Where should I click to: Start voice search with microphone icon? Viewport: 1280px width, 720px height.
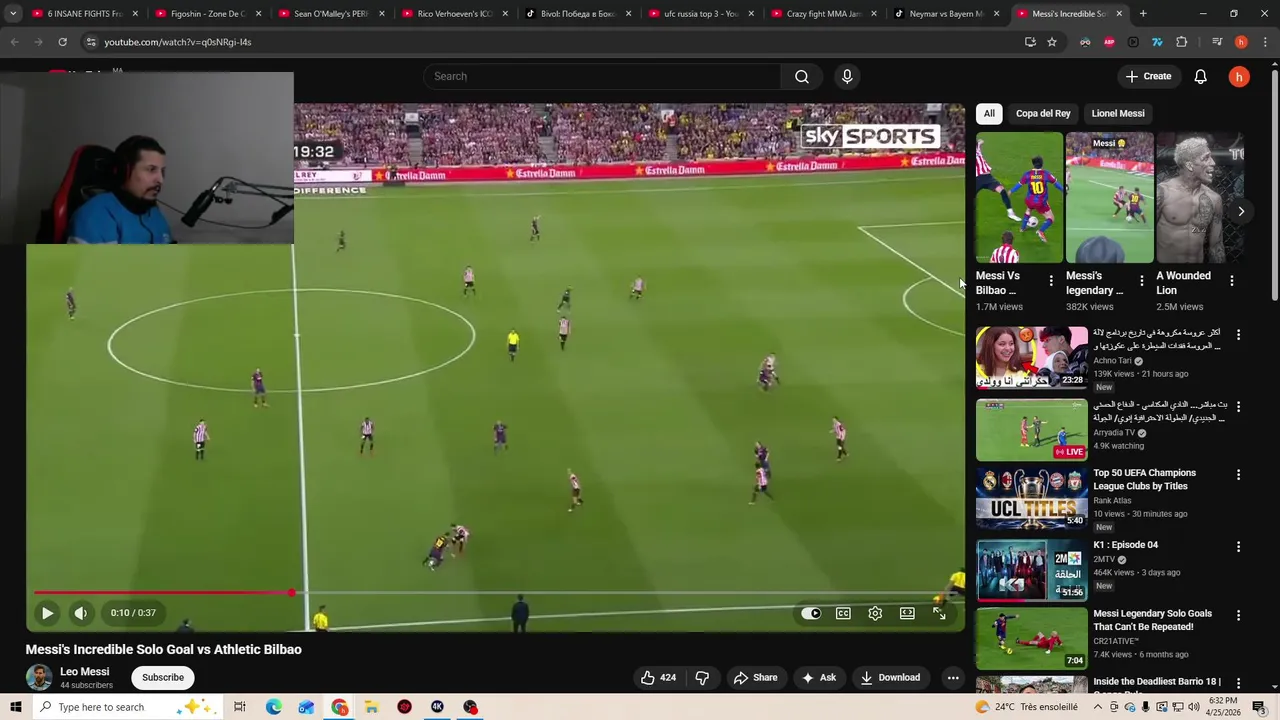847,76
